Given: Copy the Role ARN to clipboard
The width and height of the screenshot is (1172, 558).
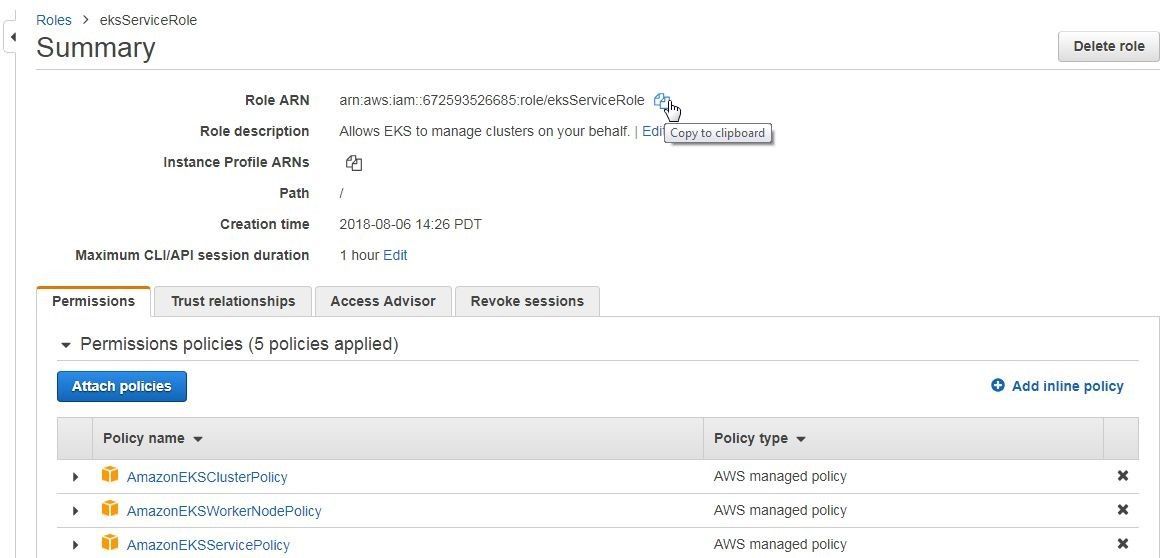Looking at the screenshot, I should [661, 100].
